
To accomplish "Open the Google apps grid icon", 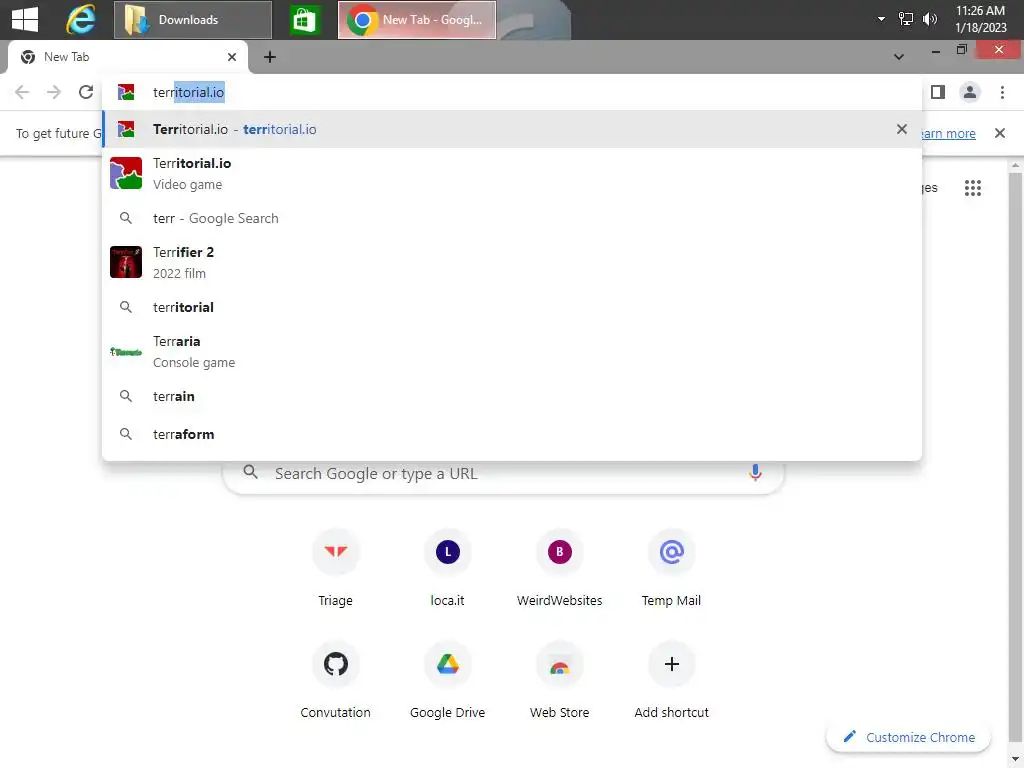I will (973, 188).
